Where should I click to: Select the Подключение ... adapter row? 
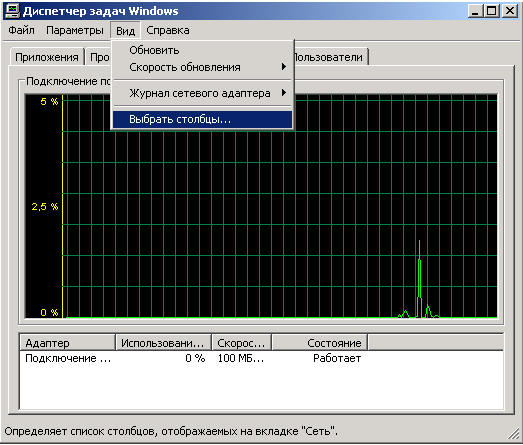click(68, 358)
